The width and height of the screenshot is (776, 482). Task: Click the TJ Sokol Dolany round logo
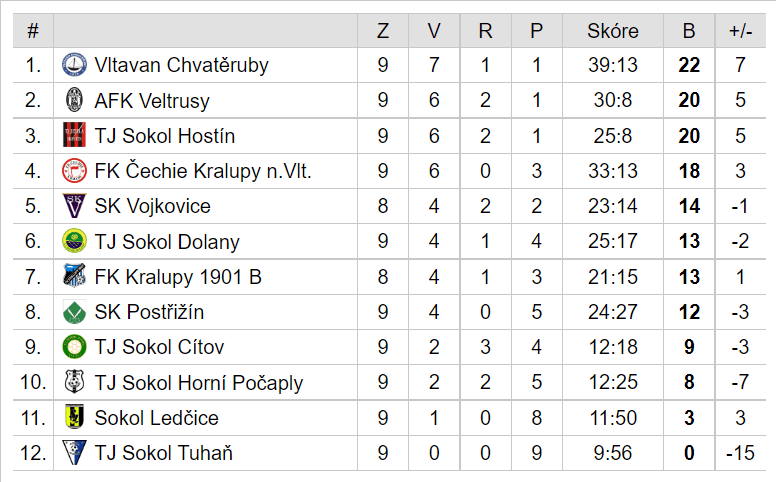(x=74, y=241)
